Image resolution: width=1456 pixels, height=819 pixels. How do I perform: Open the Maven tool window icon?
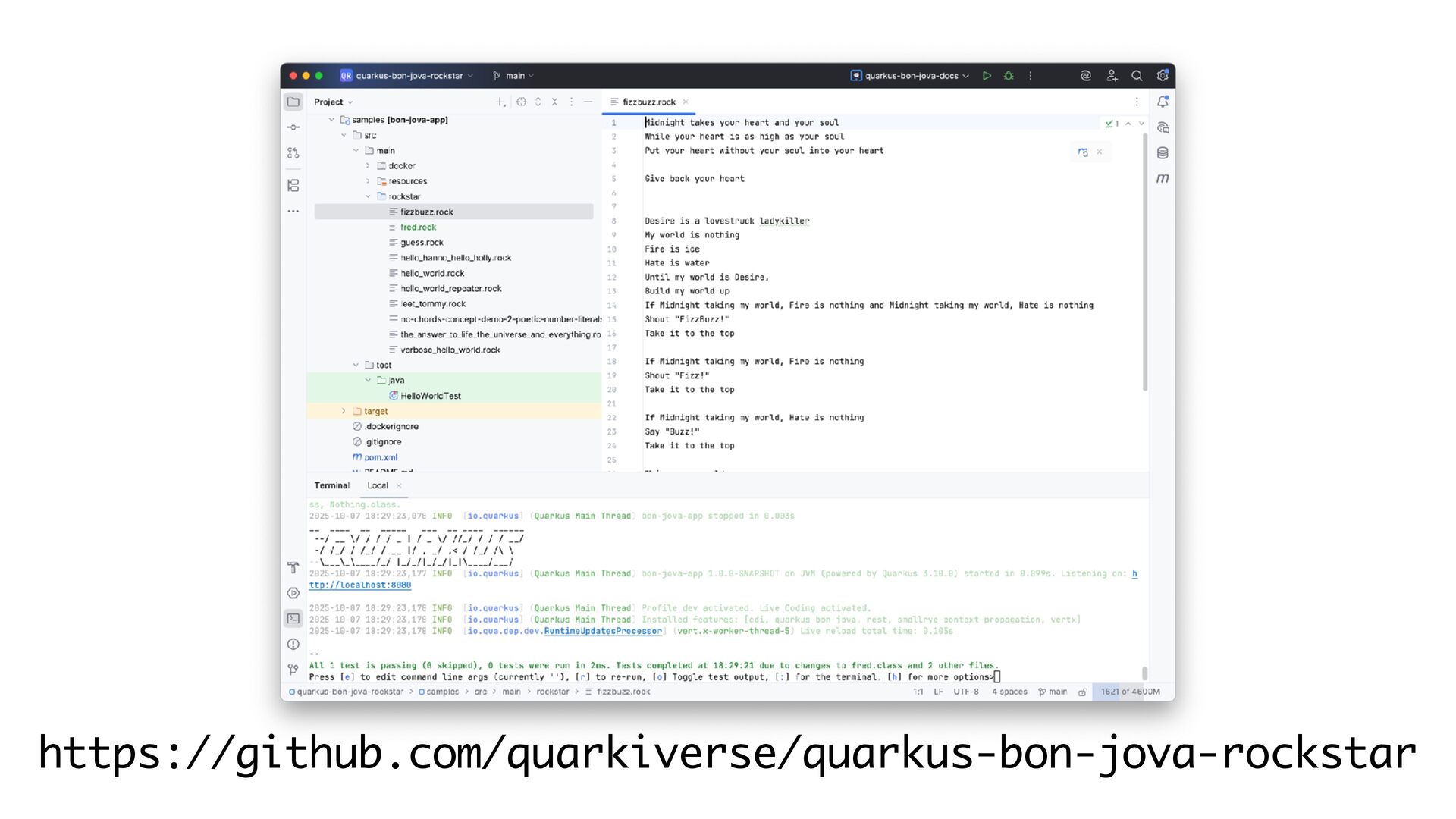[x=1163, y=179]
